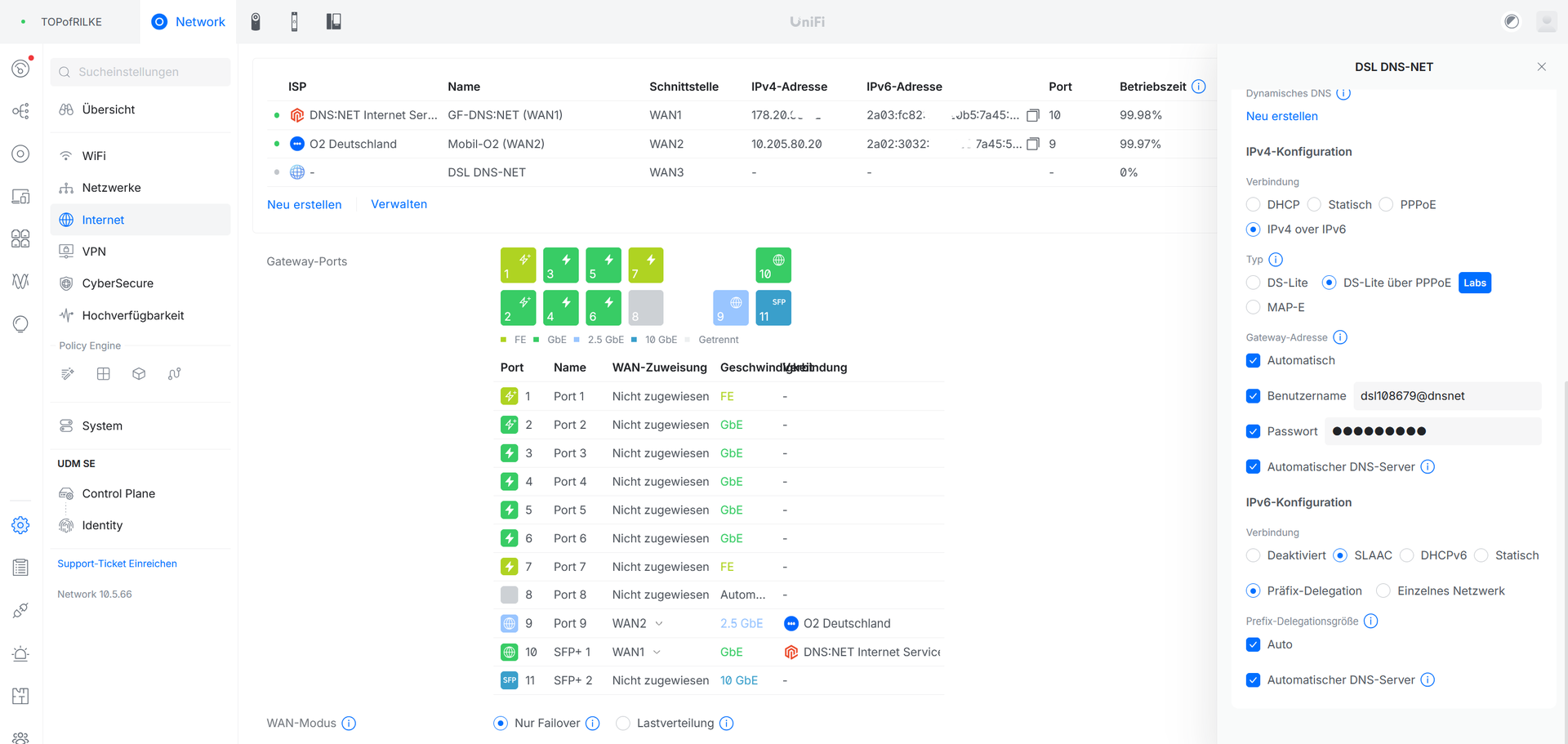This screenshot has width=1568, height=744.
Task: Copy the WAN1 IPv6 address
Action: (1033, 115)
